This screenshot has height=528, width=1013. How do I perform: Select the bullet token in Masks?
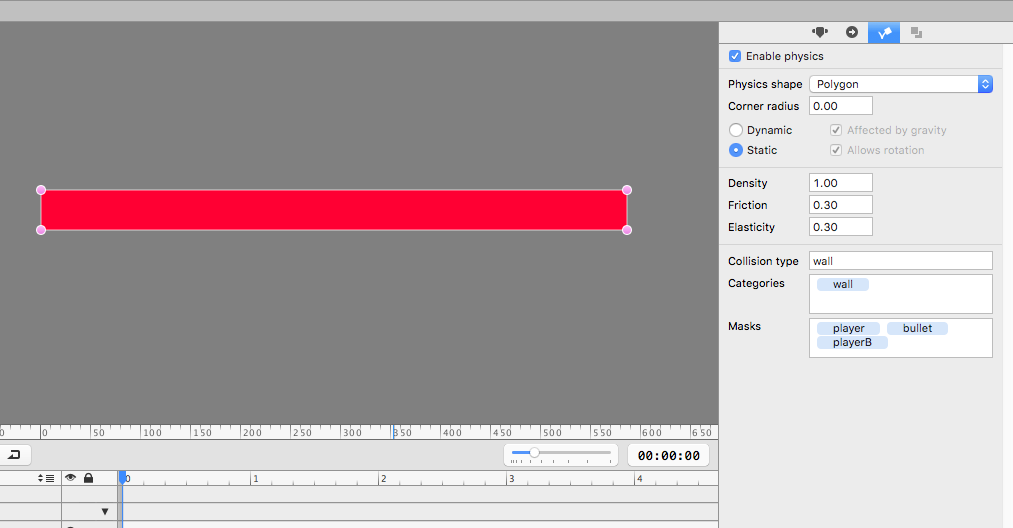click(917, 328)
